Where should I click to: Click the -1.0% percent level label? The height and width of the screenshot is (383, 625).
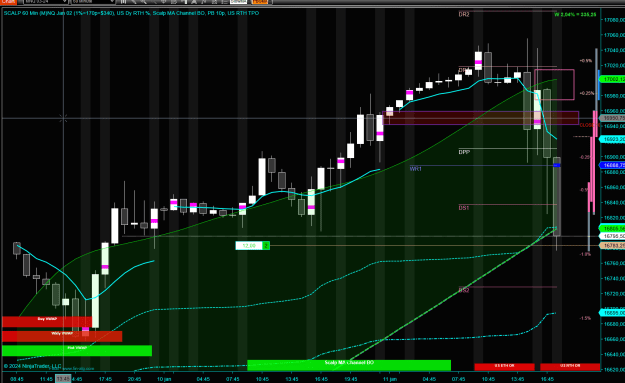(585, 254)
